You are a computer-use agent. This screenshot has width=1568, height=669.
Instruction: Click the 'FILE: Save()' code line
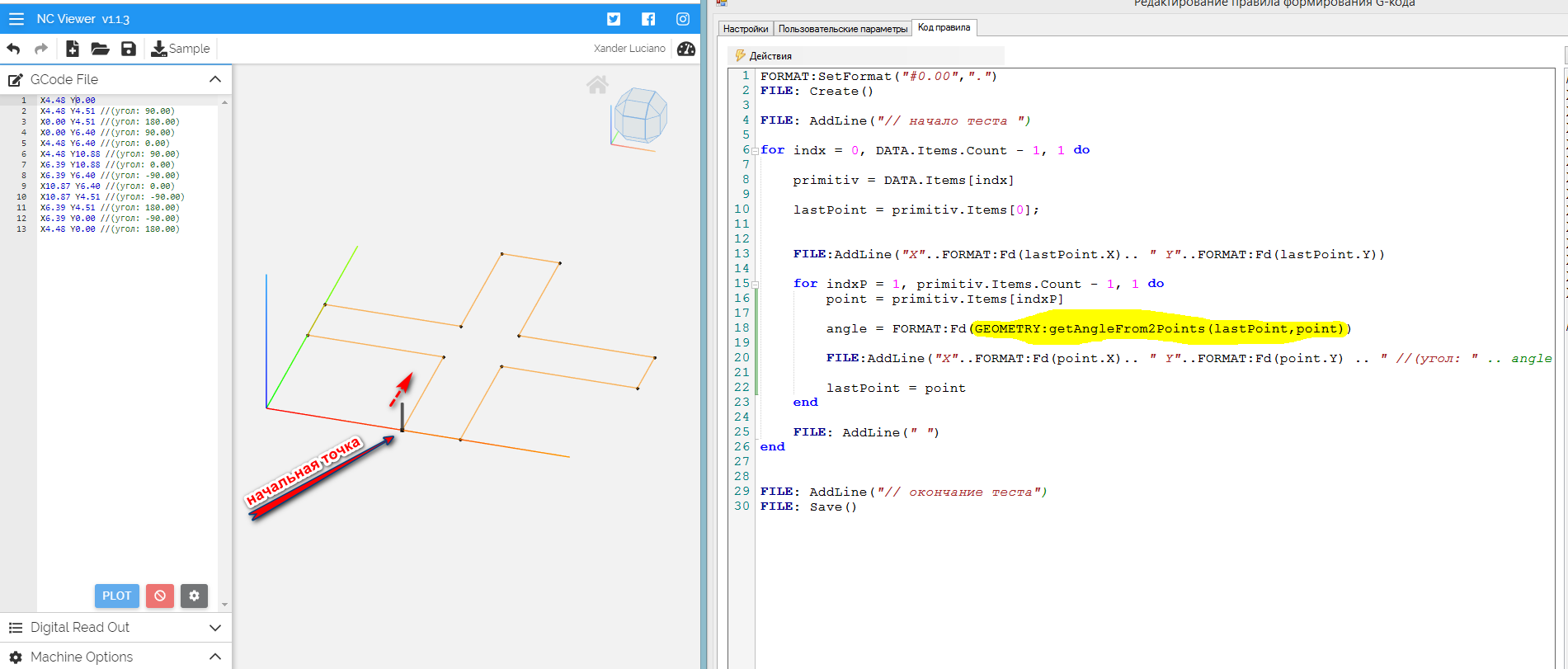tap(808, 507)
